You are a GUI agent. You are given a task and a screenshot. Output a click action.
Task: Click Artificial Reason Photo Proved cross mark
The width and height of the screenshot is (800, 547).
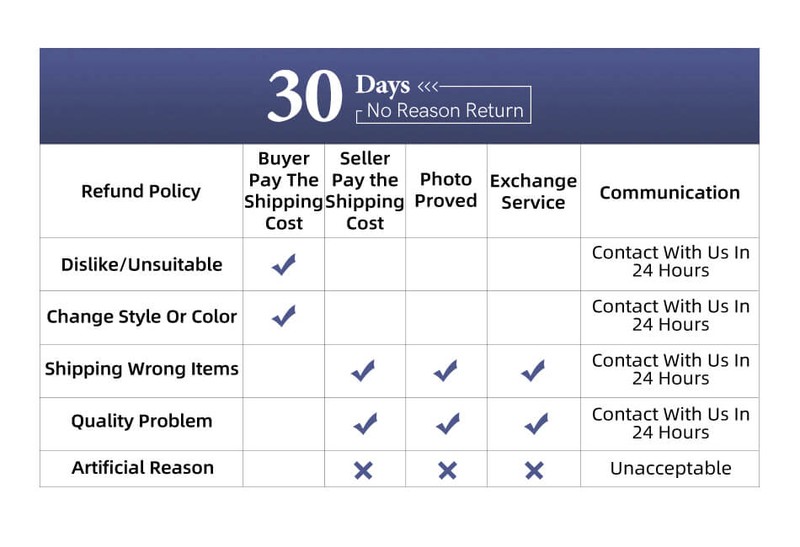[x=447, y=469]
